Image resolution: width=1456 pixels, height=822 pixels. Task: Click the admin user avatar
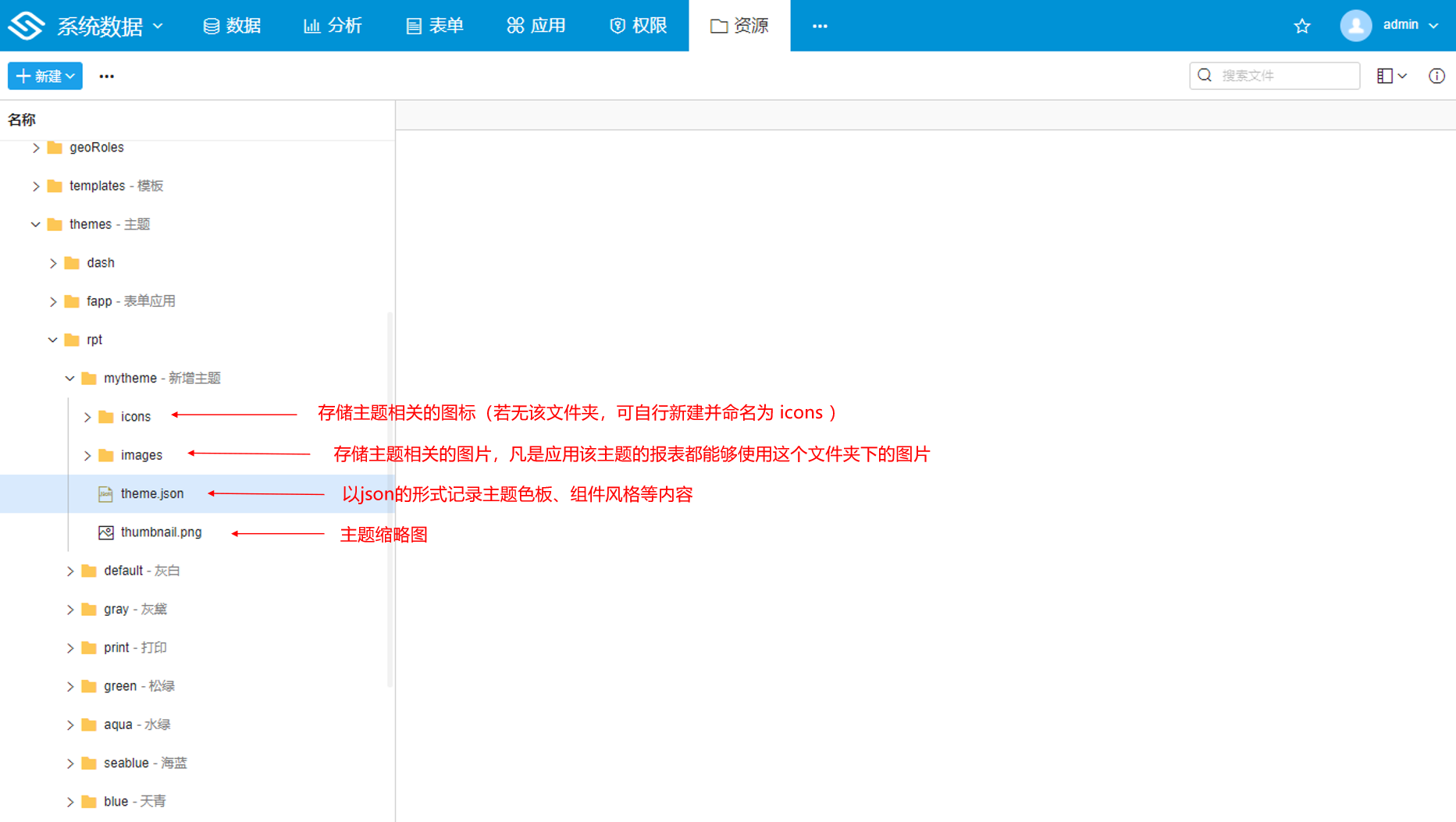1355,26
